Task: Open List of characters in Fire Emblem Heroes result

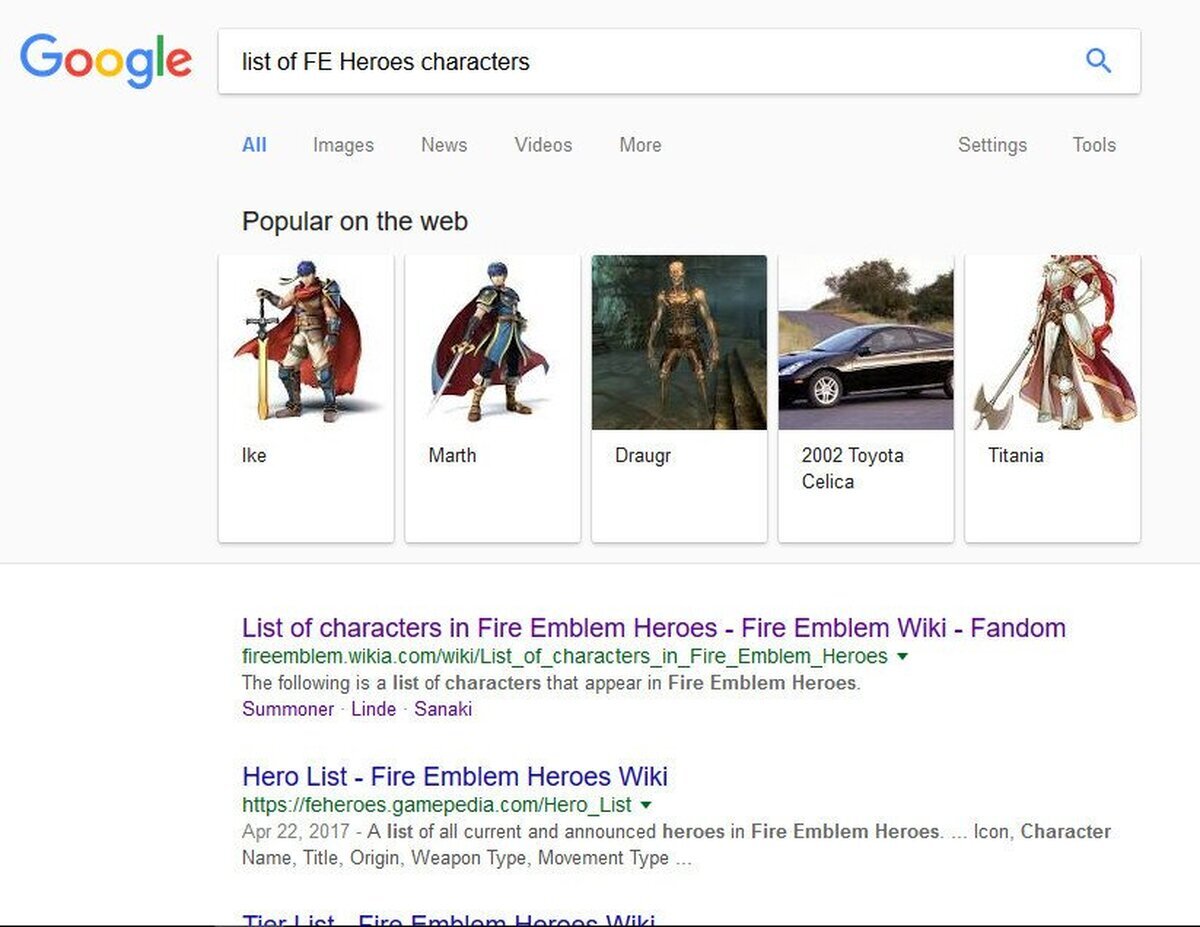Action: (x=654, y=628)
